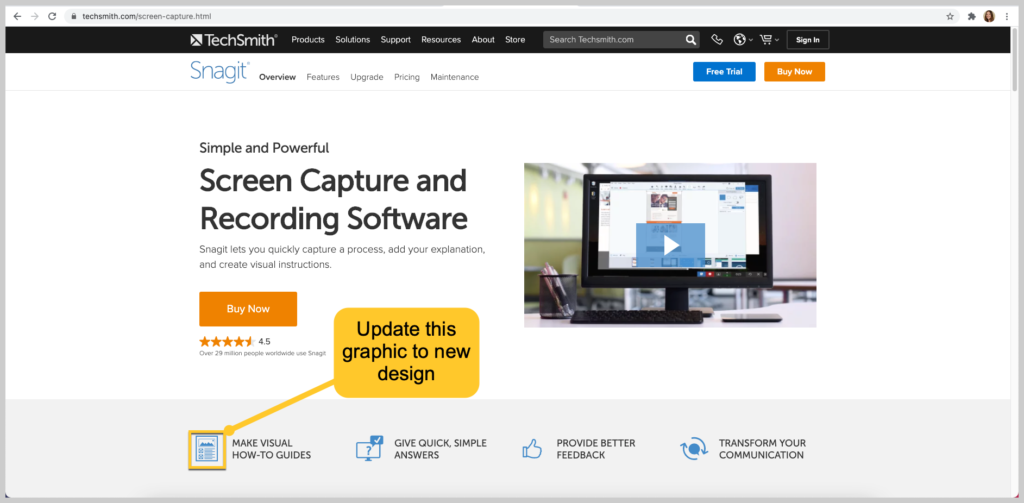The image size is (1024, 503).
Task: Open the globe language selector
Action: (743, 40)
